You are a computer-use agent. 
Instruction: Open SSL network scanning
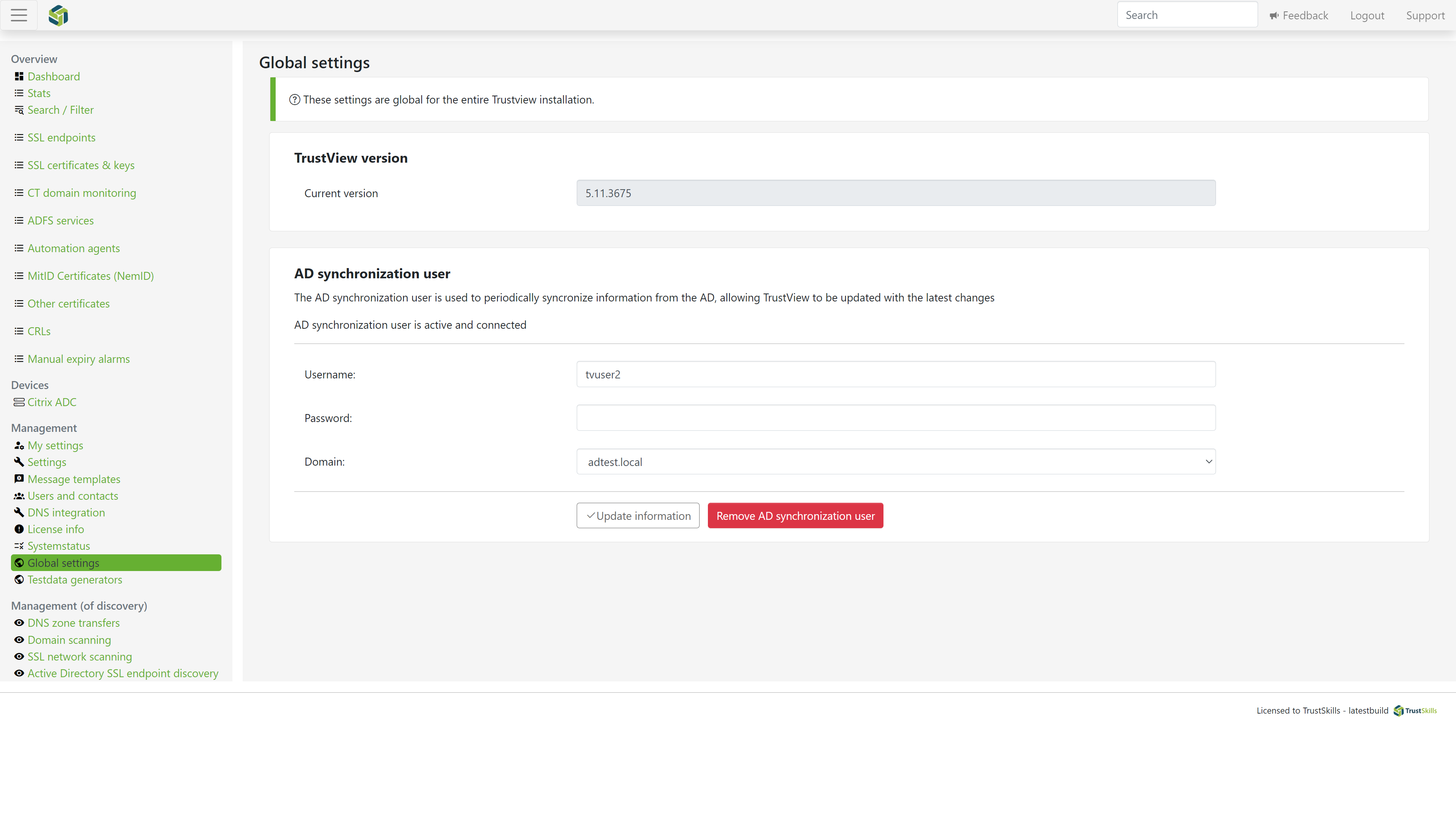(x=80, y=657)
